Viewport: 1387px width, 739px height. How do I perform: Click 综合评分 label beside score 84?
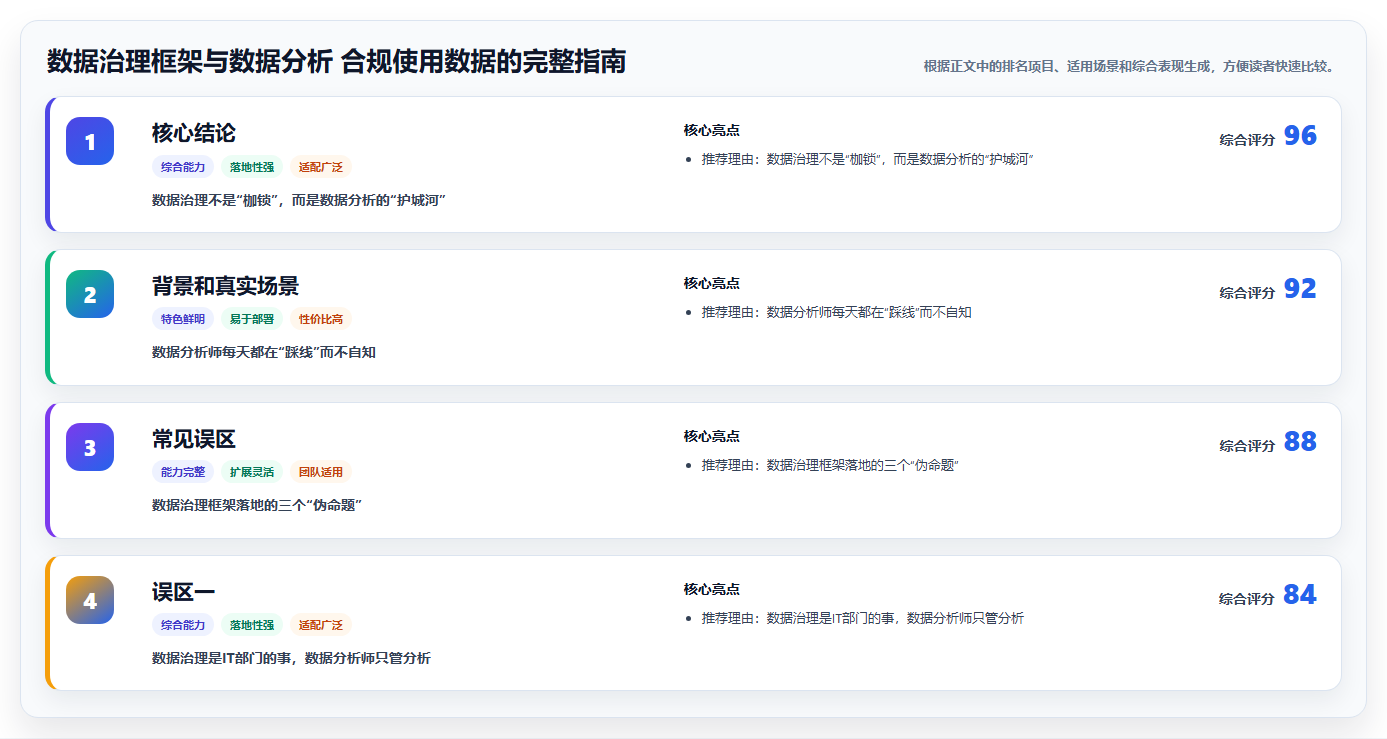click(x=1247, y=599)
